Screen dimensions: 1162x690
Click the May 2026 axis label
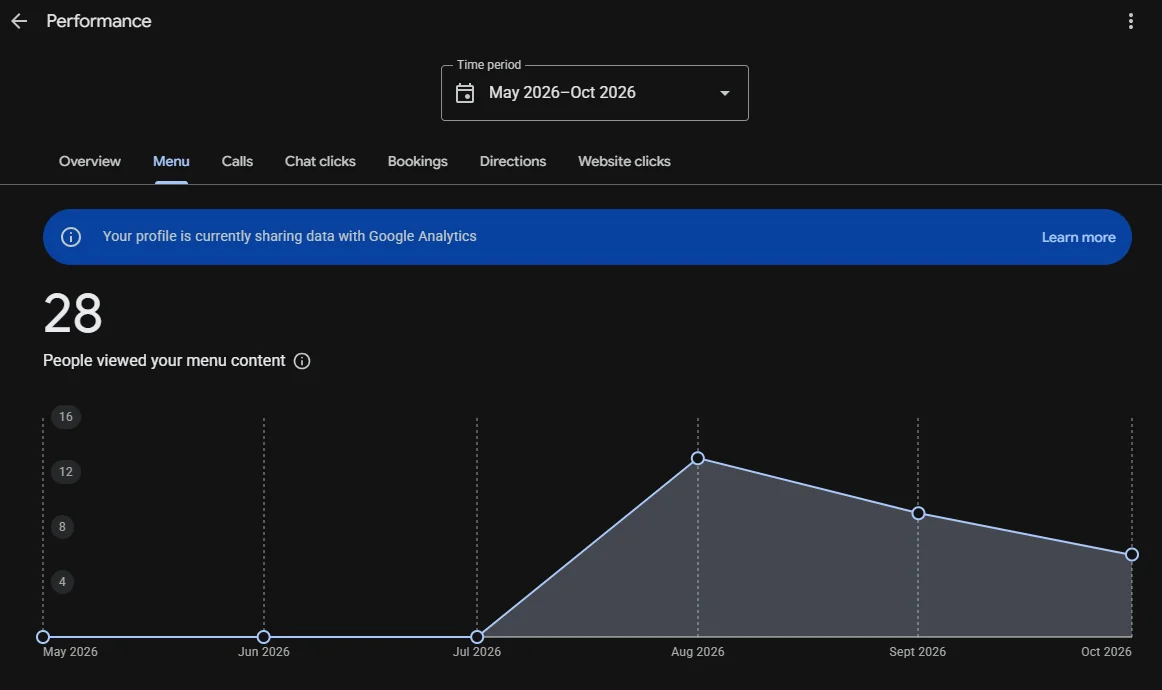pyautogui.click(x=70, y=651)
